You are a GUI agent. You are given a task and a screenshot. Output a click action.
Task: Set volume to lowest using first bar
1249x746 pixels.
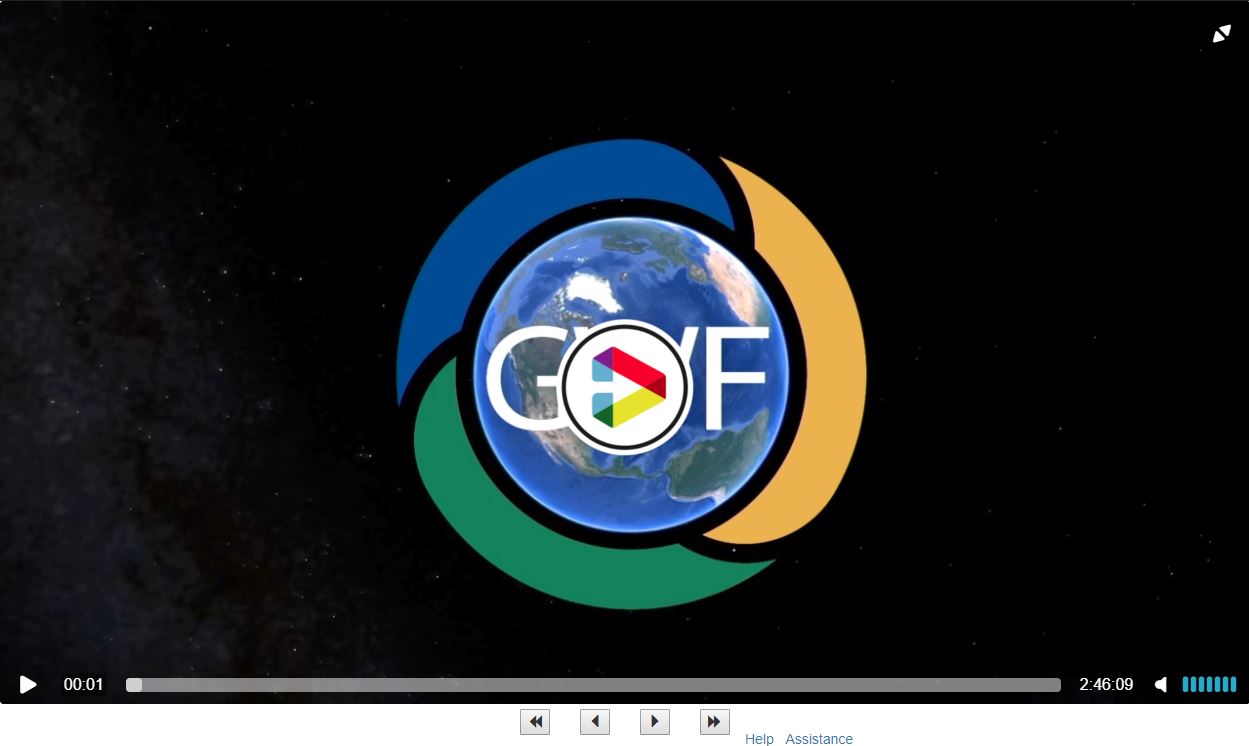(x=1186, y=685)
